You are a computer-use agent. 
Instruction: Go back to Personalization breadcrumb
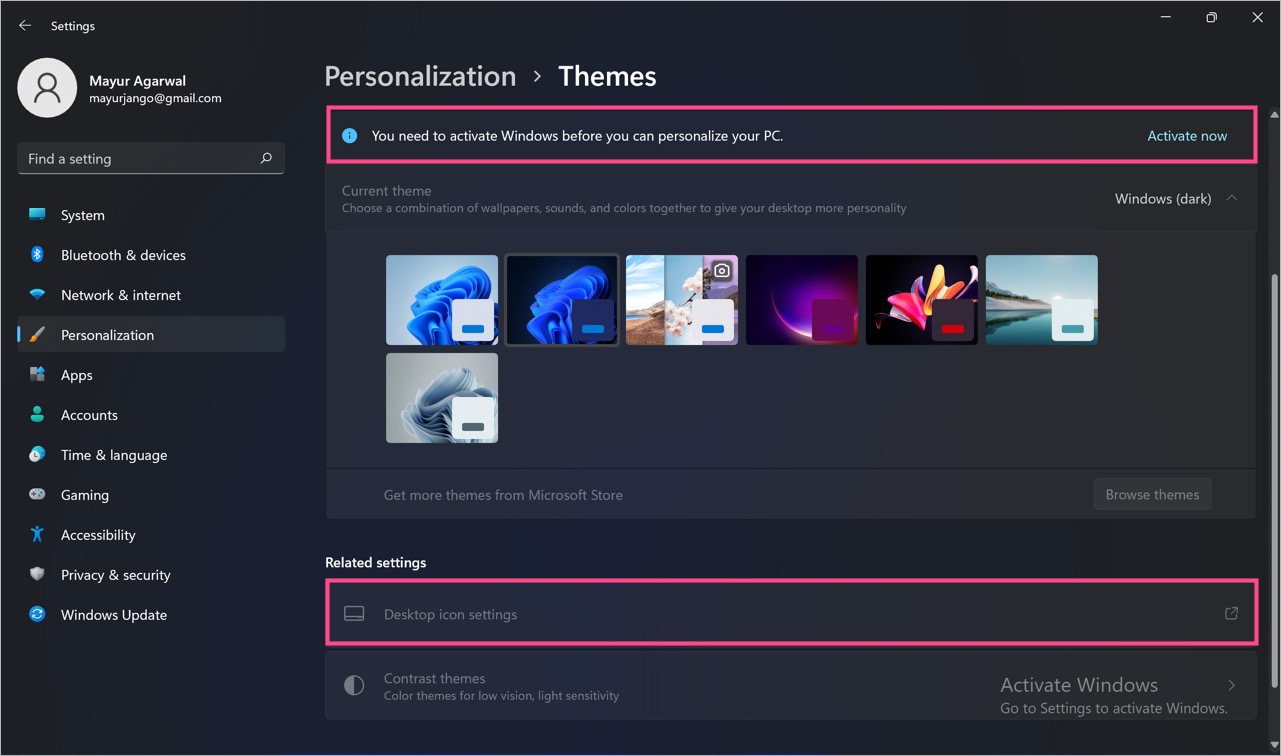(x=420, y=76)
